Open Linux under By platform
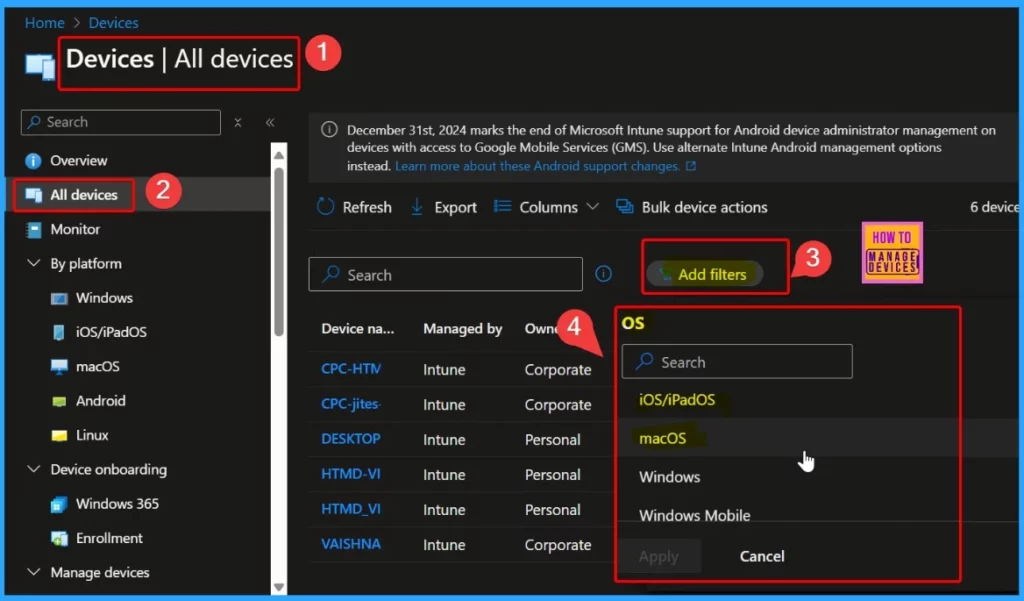Screen dimensions: 1024x601 (92, 435)
